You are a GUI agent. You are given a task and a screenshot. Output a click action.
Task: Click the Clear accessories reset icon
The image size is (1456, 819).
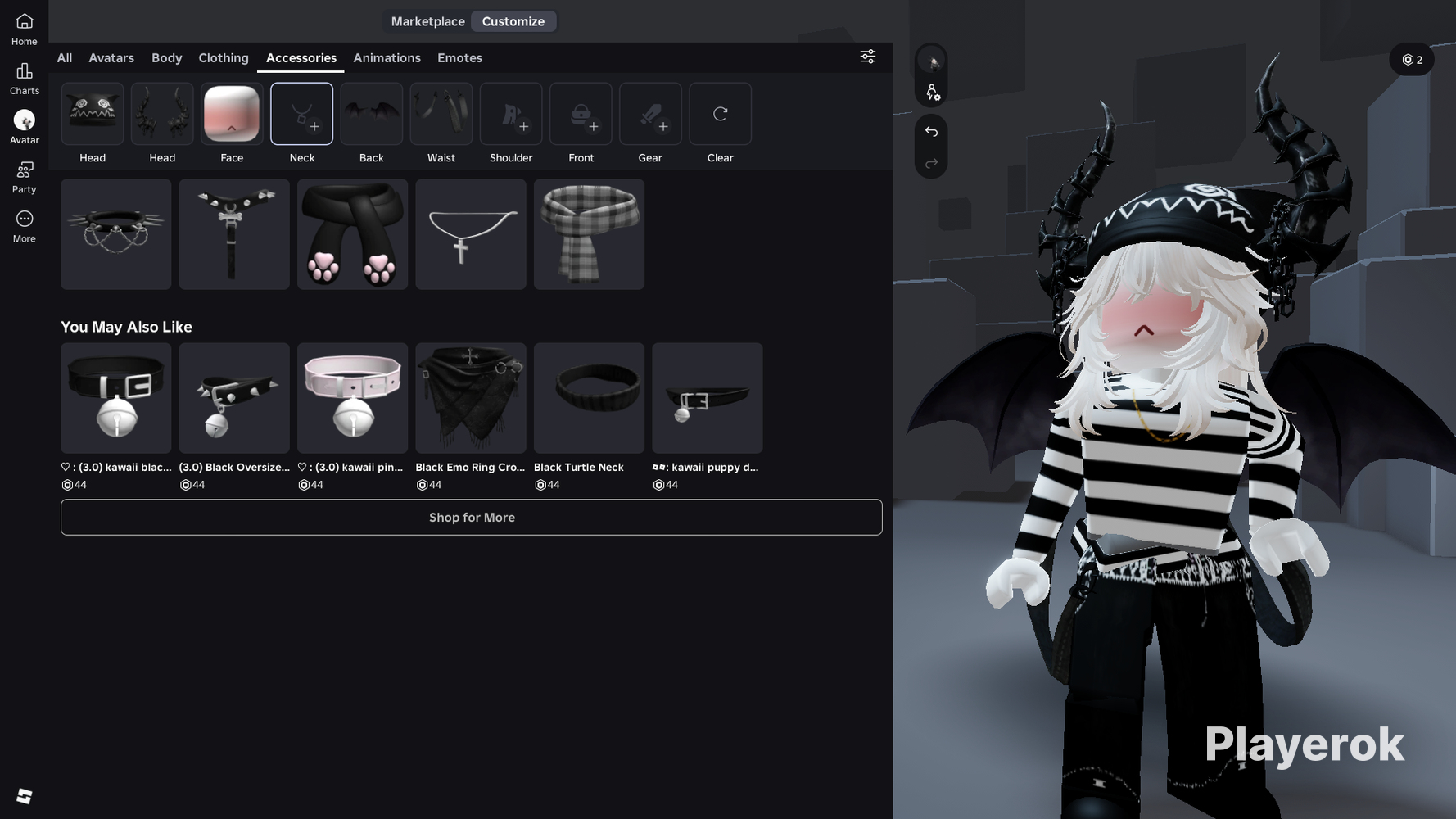click(x=720, y=114)
